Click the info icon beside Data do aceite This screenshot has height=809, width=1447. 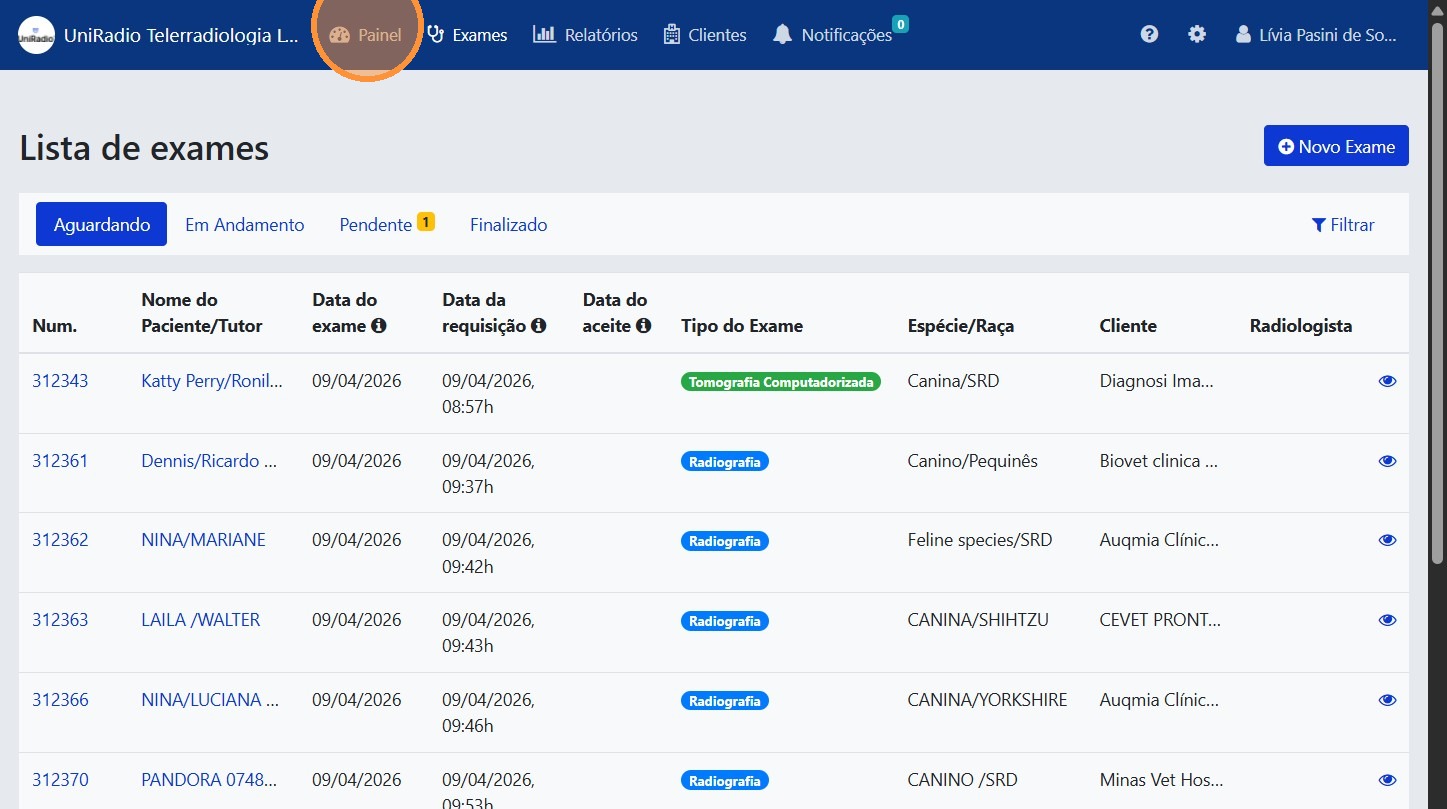[x=644, y=326]
